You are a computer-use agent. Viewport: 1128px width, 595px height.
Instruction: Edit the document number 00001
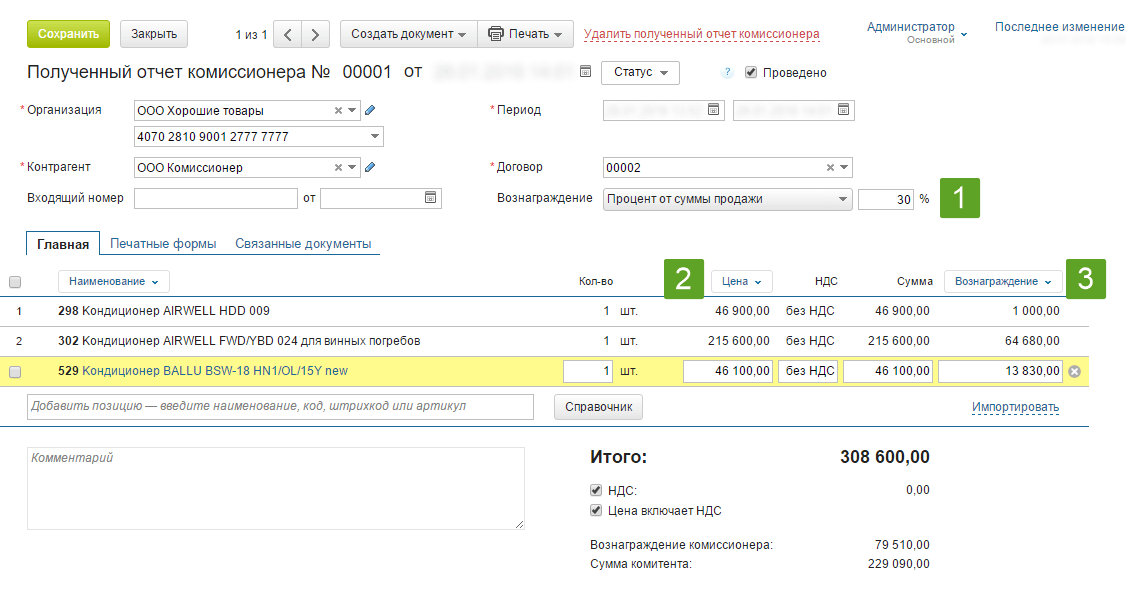[x=367, y=72]
